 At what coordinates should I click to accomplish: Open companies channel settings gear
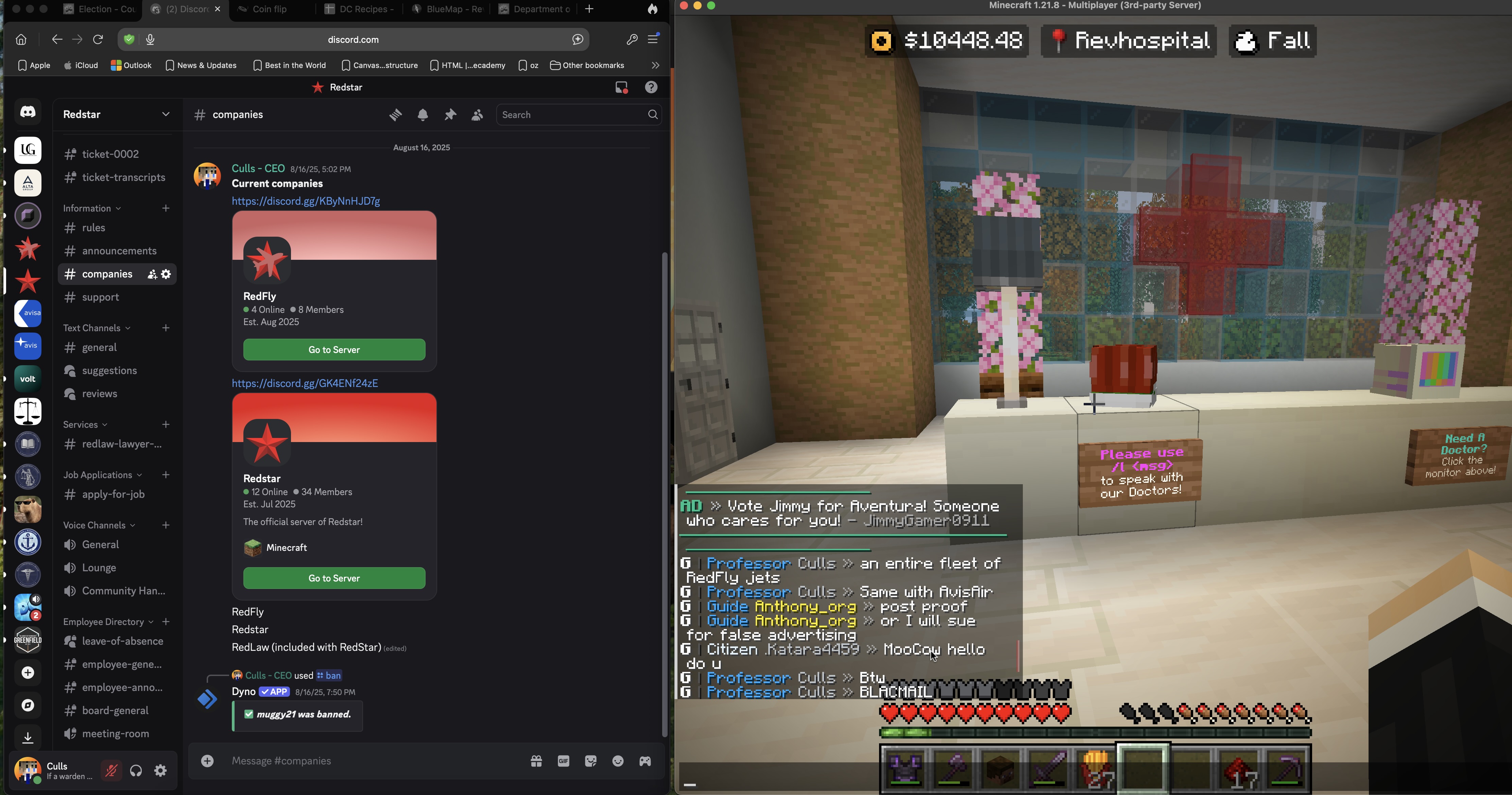click(x=166, y=274)
